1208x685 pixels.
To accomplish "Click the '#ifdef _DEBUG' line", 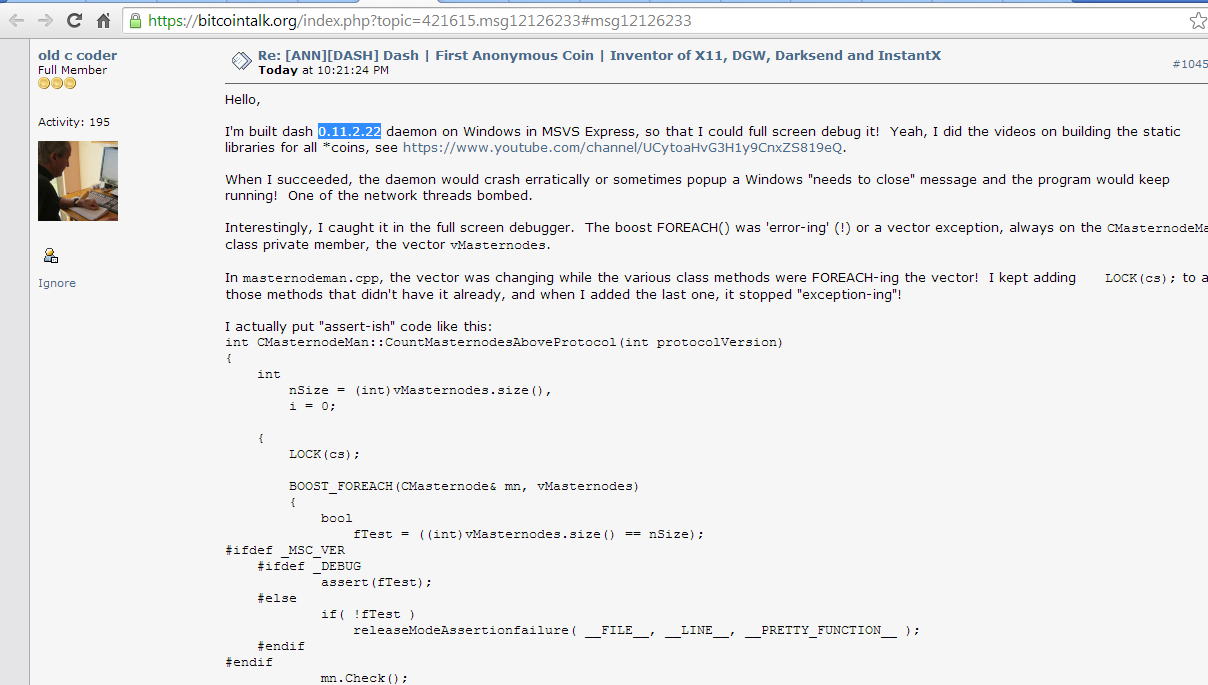I will click(309, 566).
